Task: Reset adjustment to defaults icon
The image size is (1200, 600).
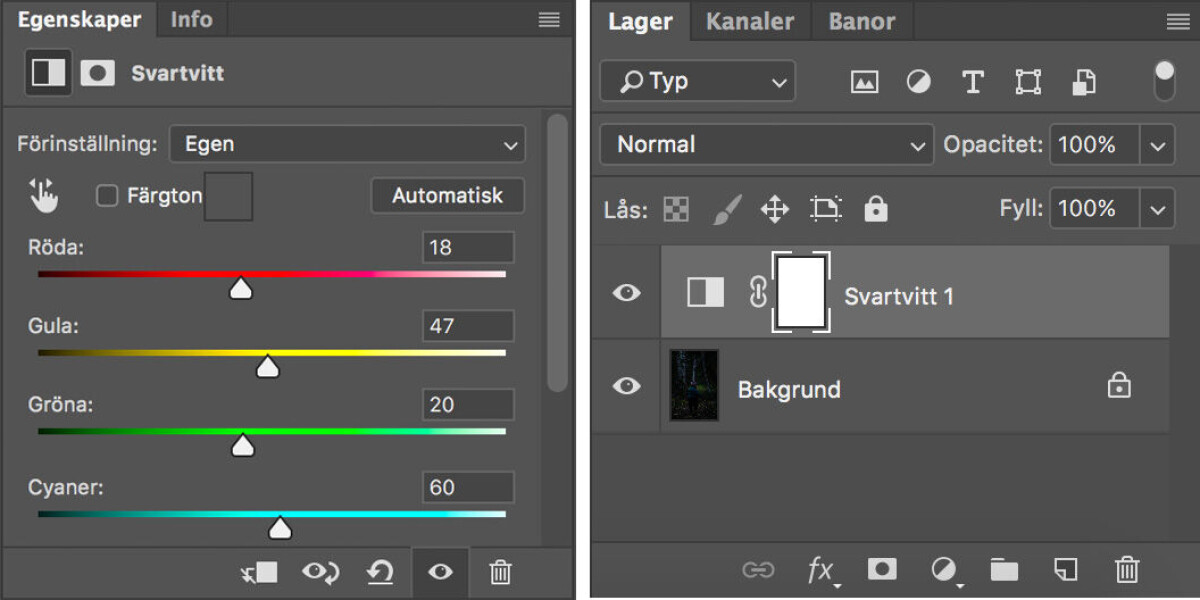Action: 380,573
